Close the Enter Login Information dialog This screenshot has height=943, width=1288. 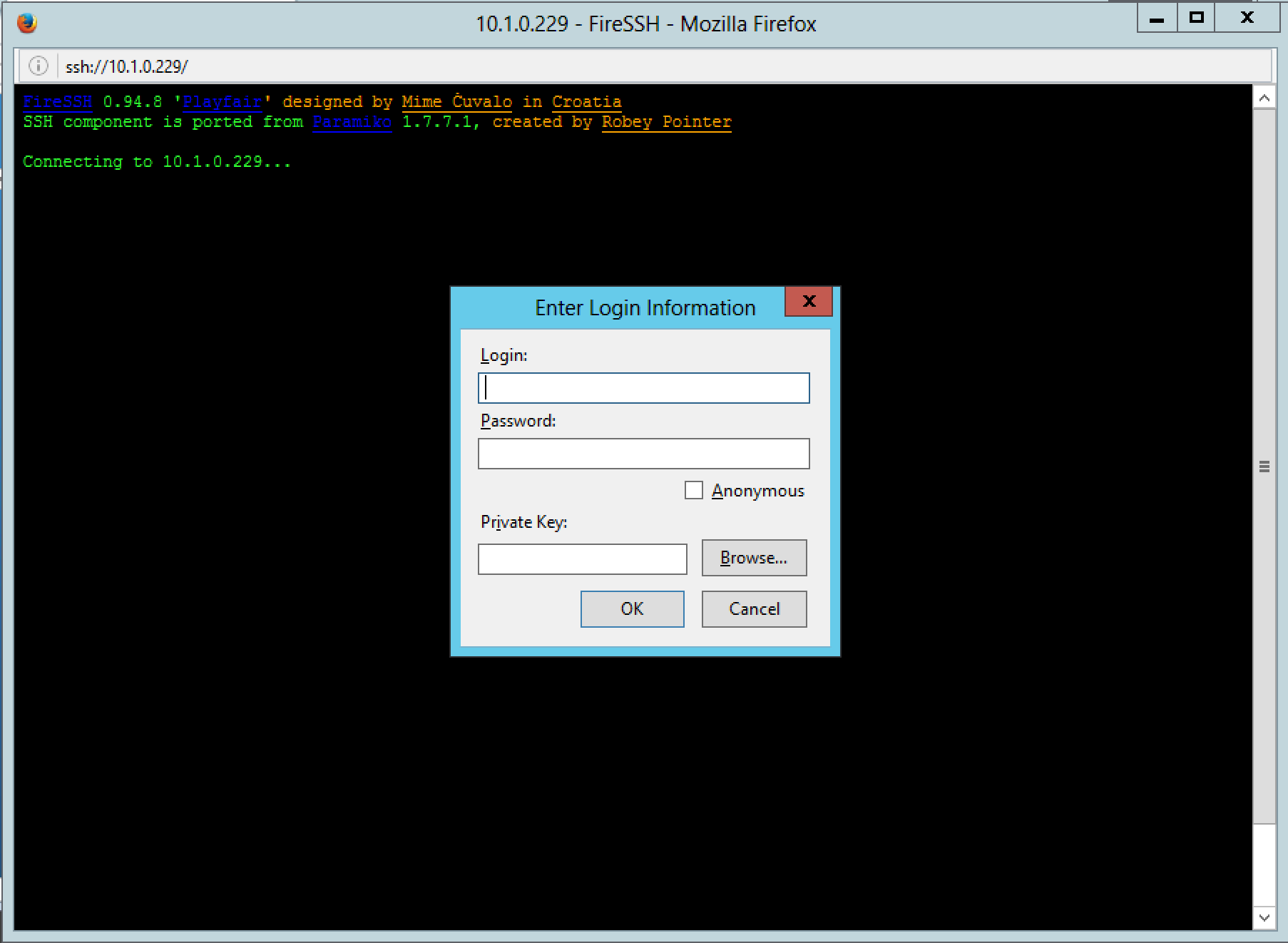(x=809, y=302)
